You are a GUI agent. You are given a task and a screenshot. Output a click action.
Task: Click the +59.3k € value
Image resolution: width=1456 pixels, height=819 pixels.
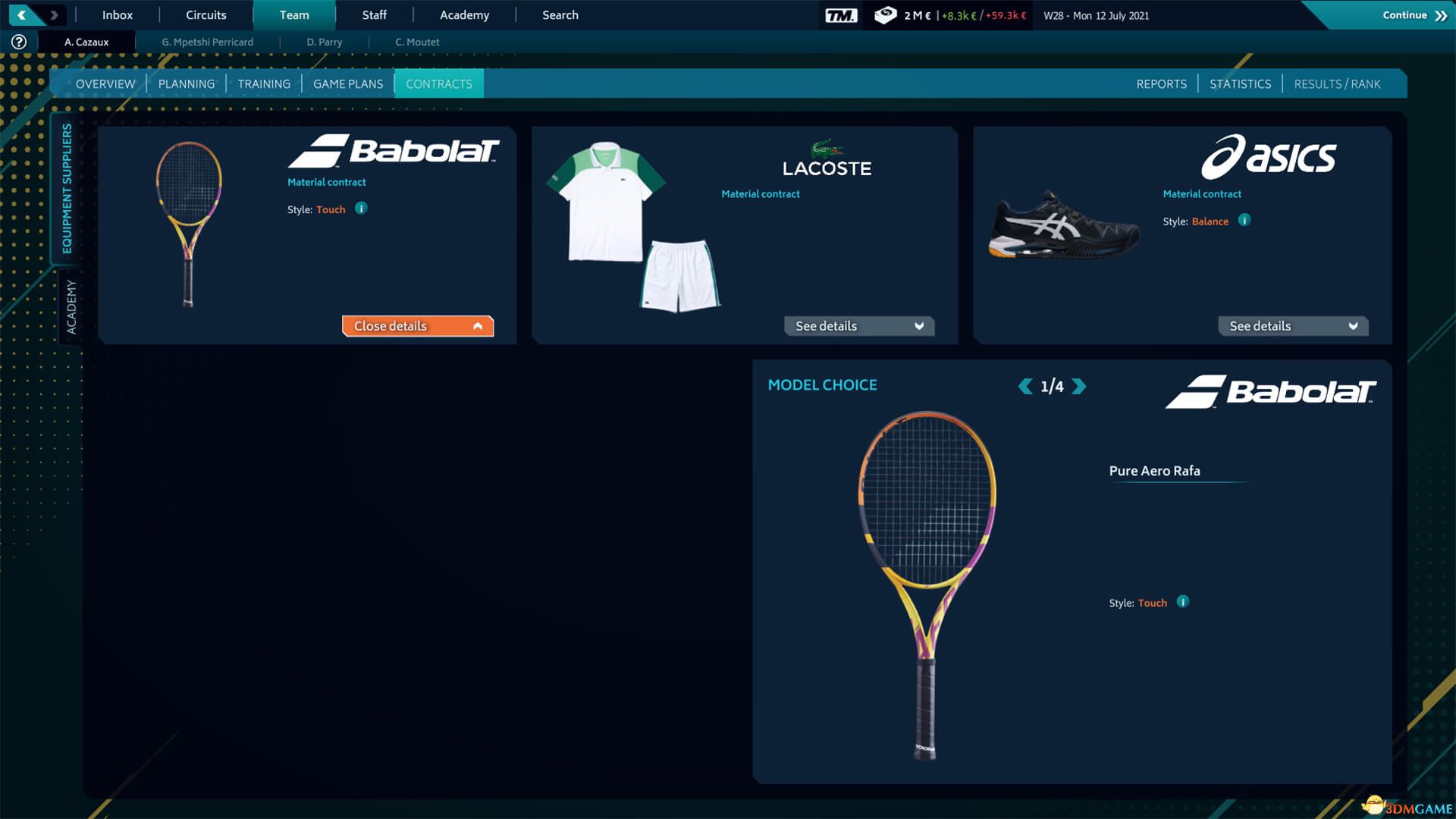[x=1006, y=15]
